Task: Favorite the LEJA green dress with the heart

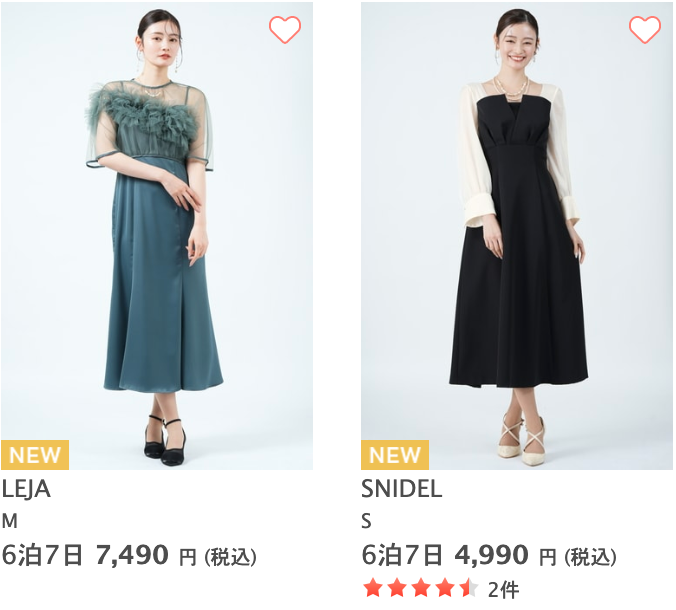Action: click(x=285, y=30)
